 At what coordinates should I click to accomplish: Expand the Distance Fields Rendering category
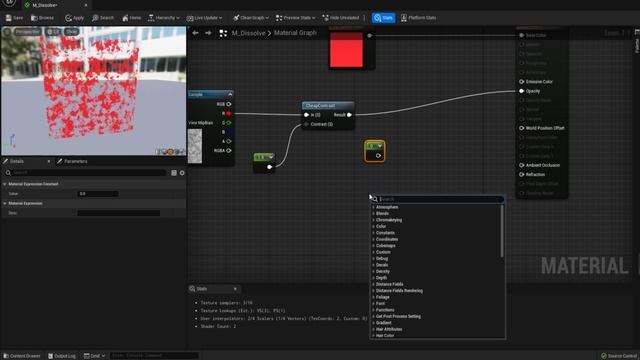[373, 291]
